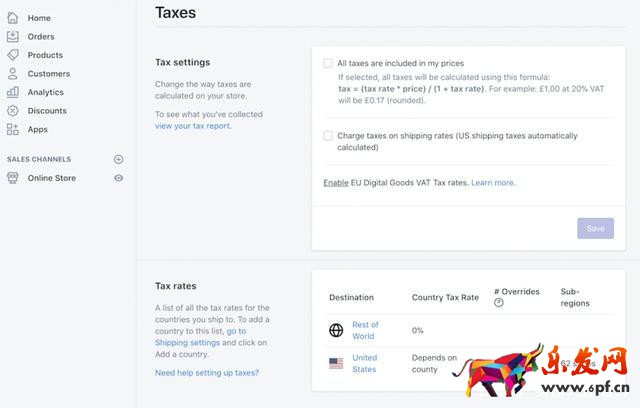Viewport: 640px width, 408px height.
Task: Enable 'All taxes are included in my prices'
Action: pos(328,63)
